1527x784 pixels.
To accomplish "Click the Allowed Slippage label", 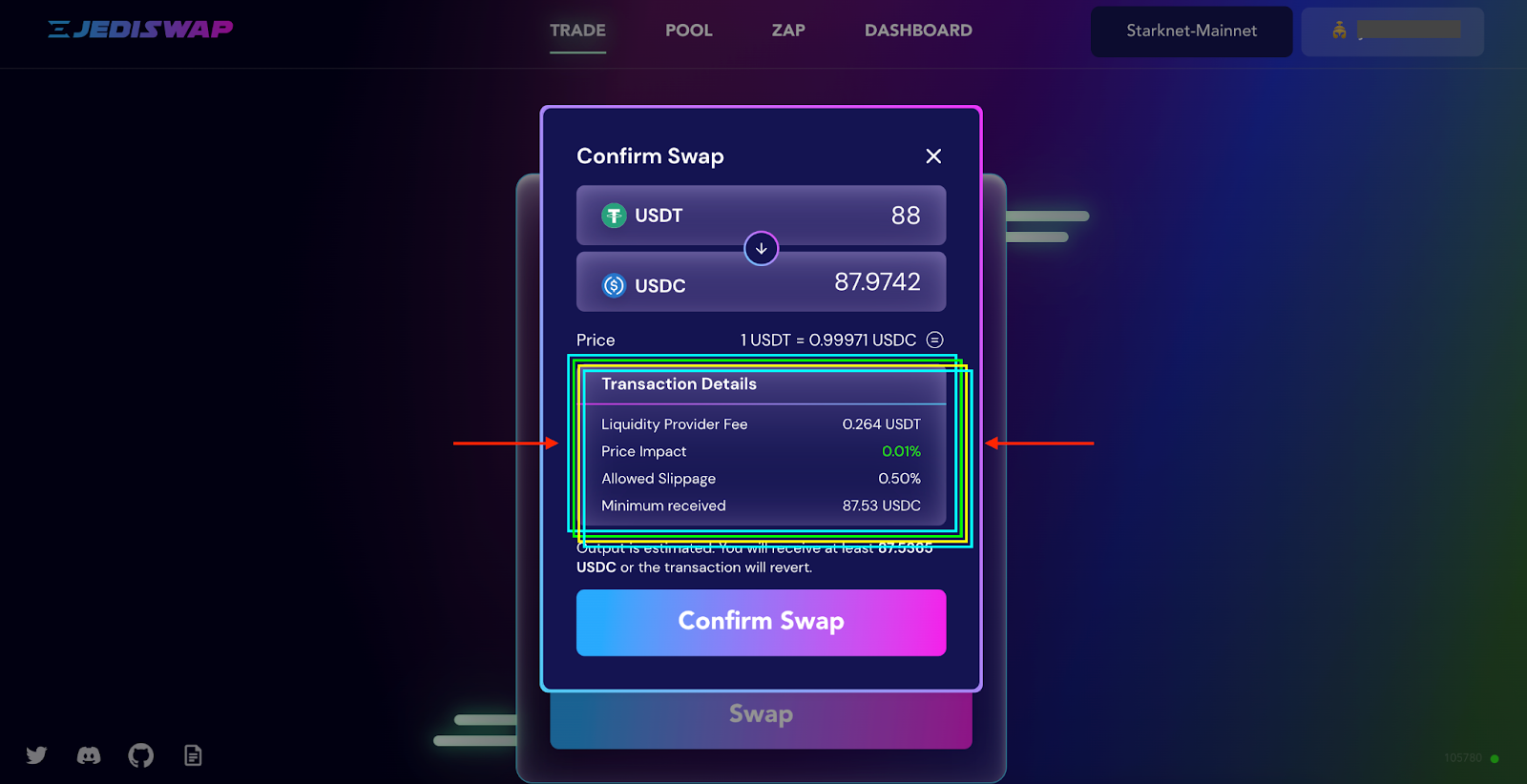I will coord(658,479).
